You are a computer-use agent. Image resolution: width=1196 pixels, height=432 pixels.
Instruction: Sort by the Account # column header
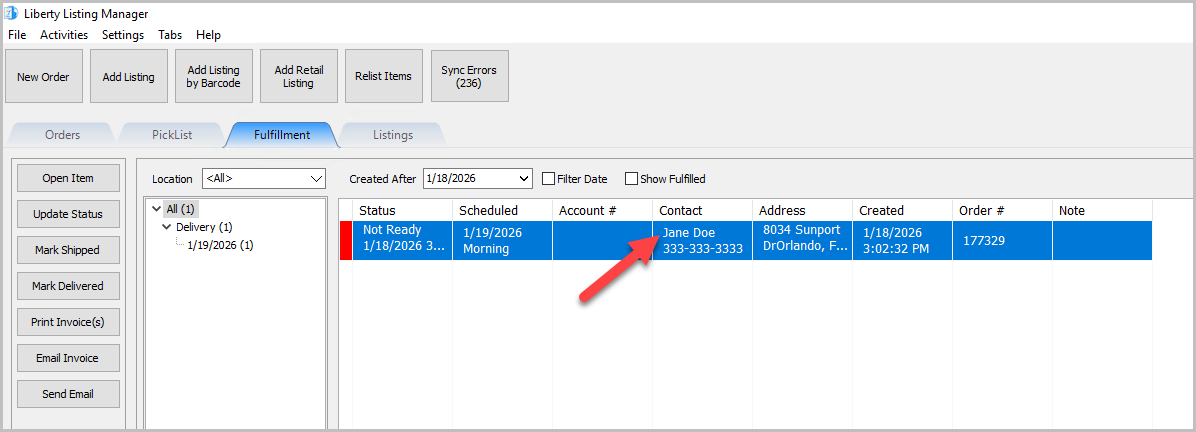[x=603, y=211]
